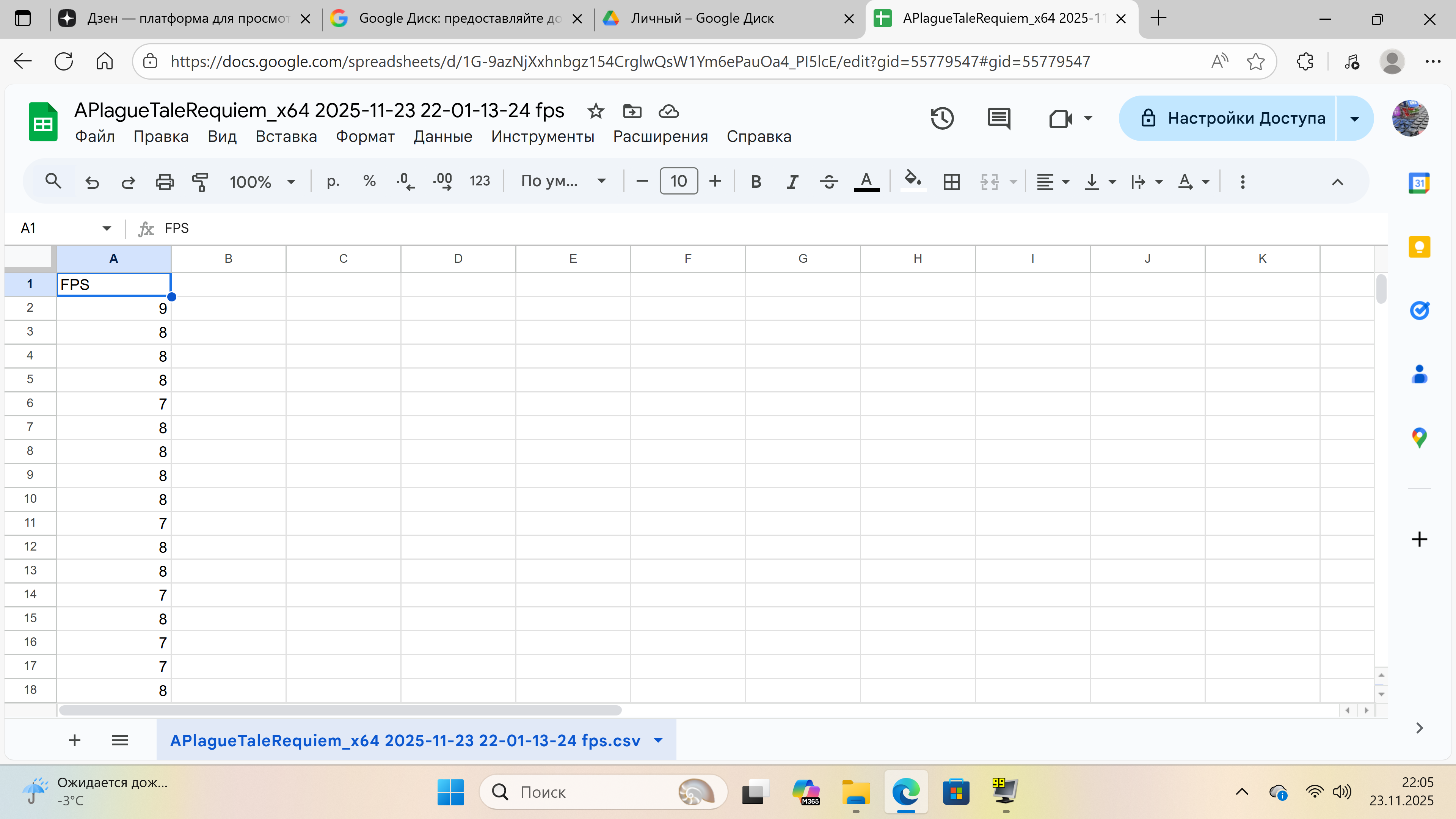Screen dimensions: 1456x819
Task: Click the paint format roller icon
Action: click(200, 182)
